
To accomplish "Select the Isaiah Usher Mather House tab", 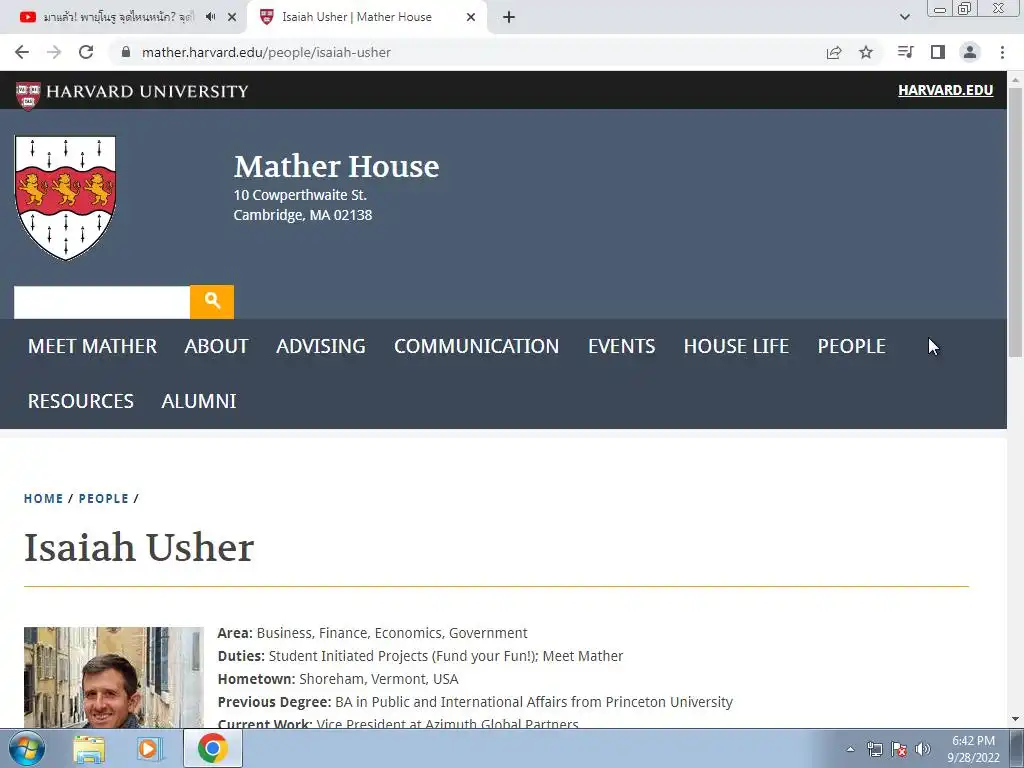I will pos(357,17).
